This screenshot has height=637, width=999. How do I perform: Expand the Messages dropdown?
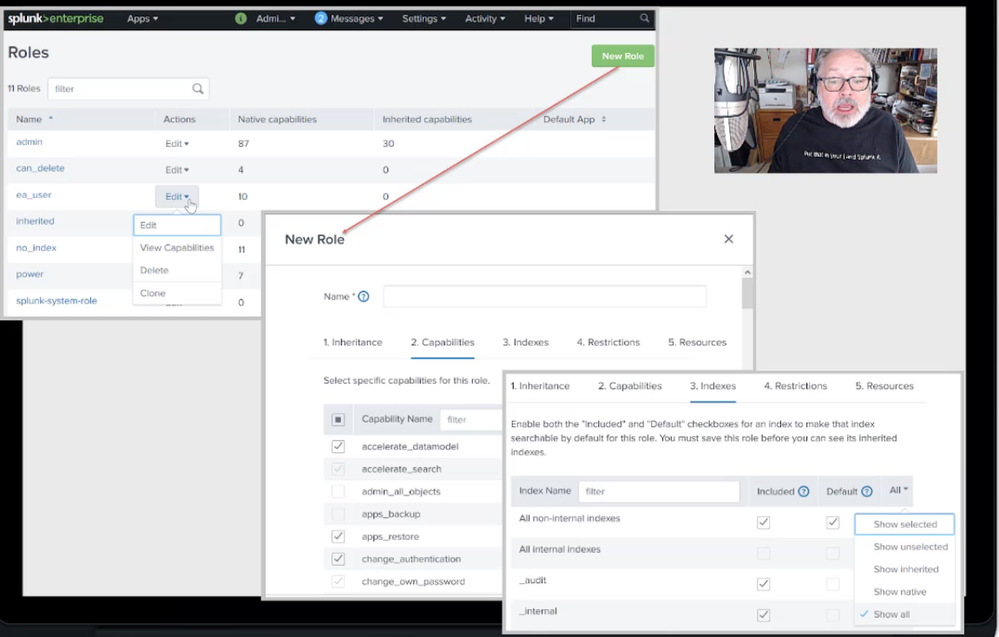[x=357, y=18]
